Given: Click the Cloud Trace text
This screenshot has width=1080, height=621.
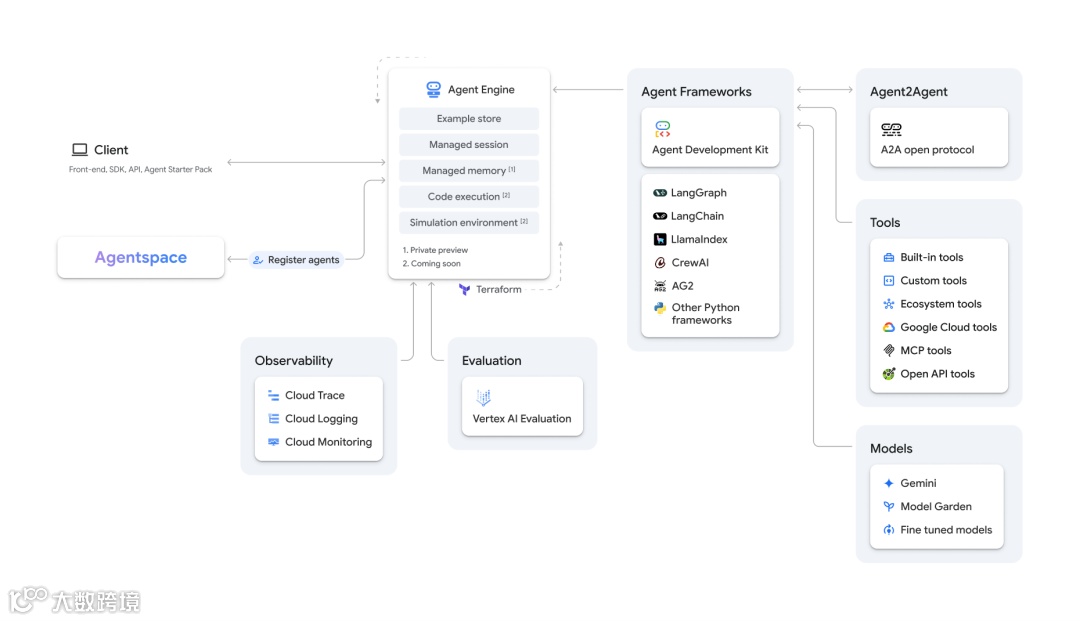Looking at the screenshot, I should 315,395.
